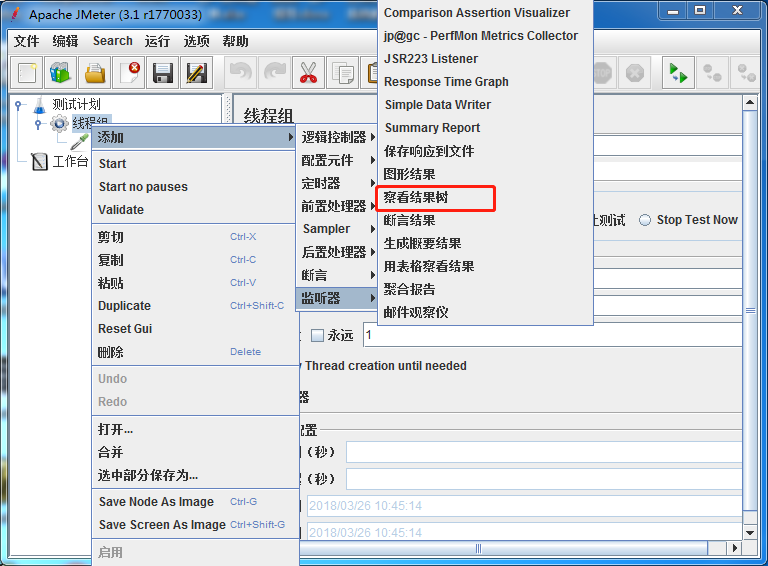Click the Remote Start All green icon

coord(678,73)
